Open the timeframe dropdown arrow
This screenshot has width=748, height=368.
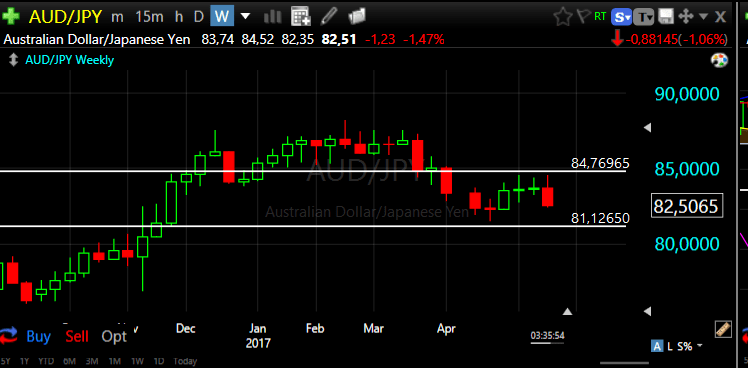245,17
